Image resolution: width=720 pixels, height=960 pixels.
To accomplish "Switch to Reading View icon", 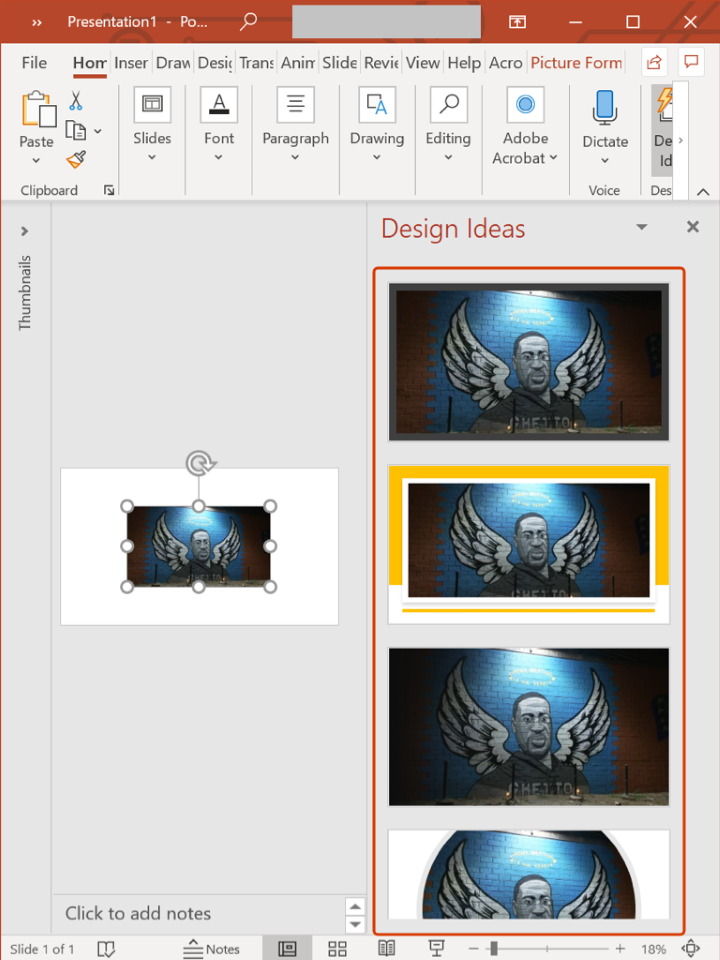I will (386, 949).
